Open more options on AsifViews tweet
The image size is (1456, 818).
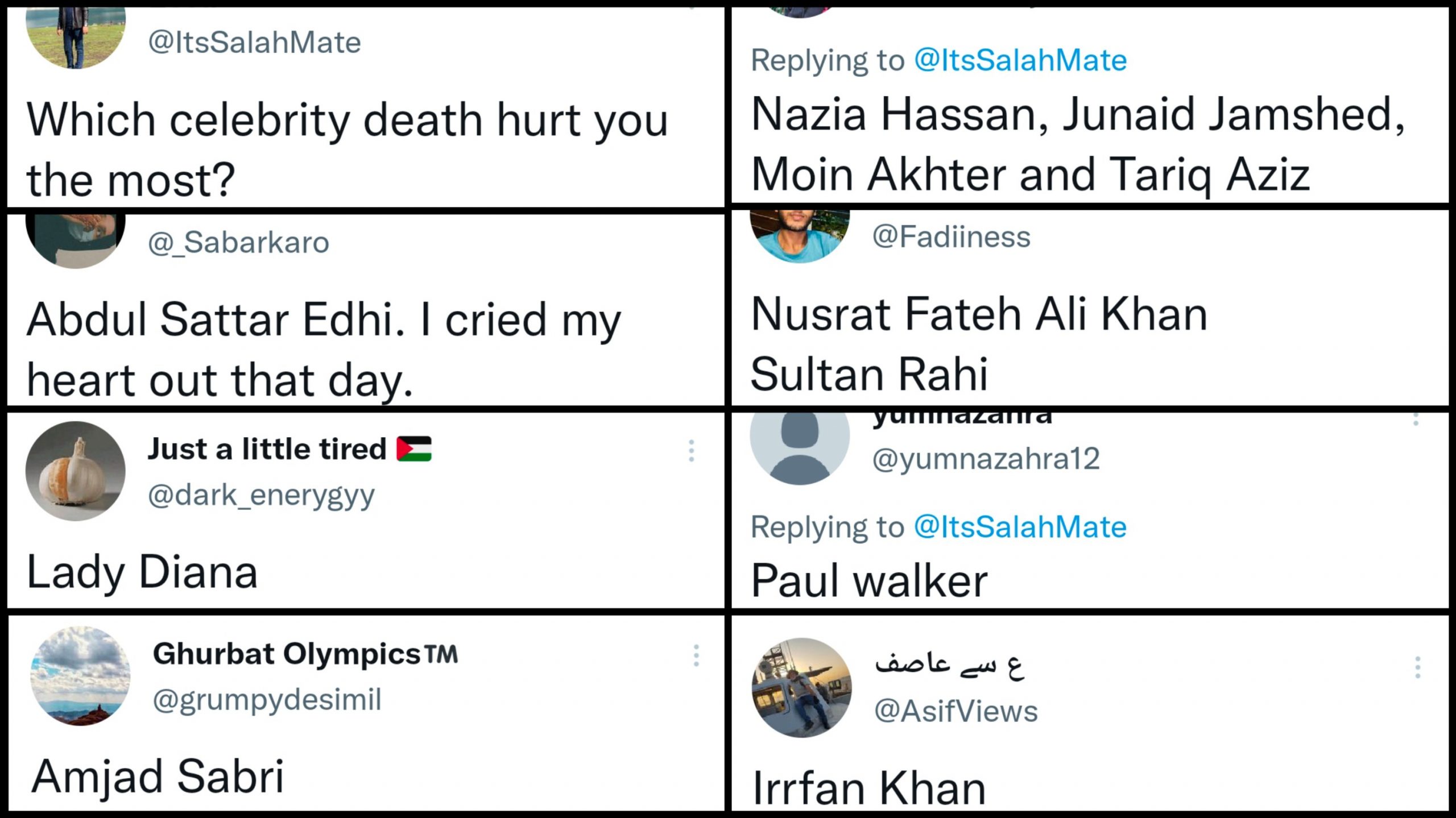point(1417,667)
